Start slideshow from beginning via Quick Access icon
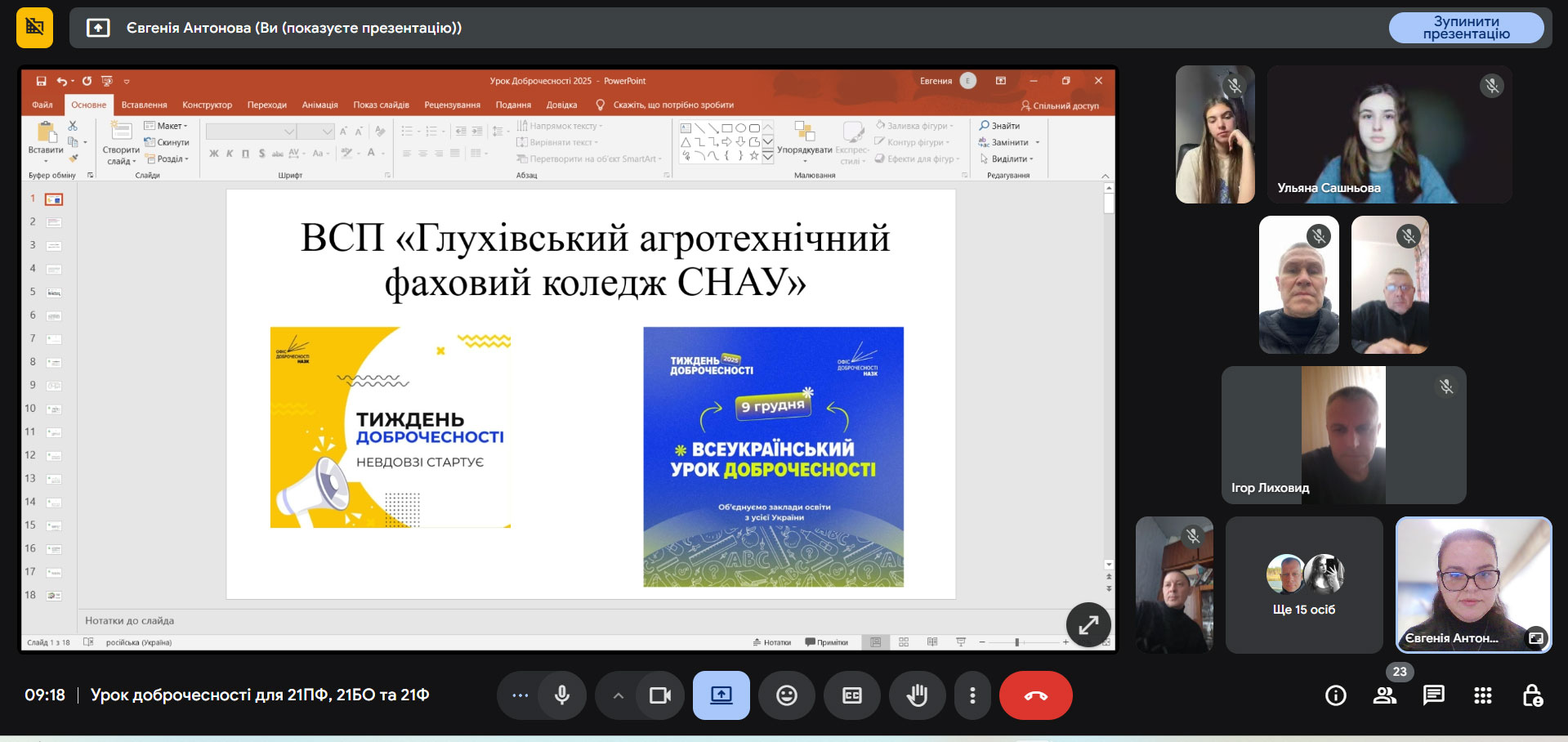The height and width of the screenshot is (742, 1568). 107,81
